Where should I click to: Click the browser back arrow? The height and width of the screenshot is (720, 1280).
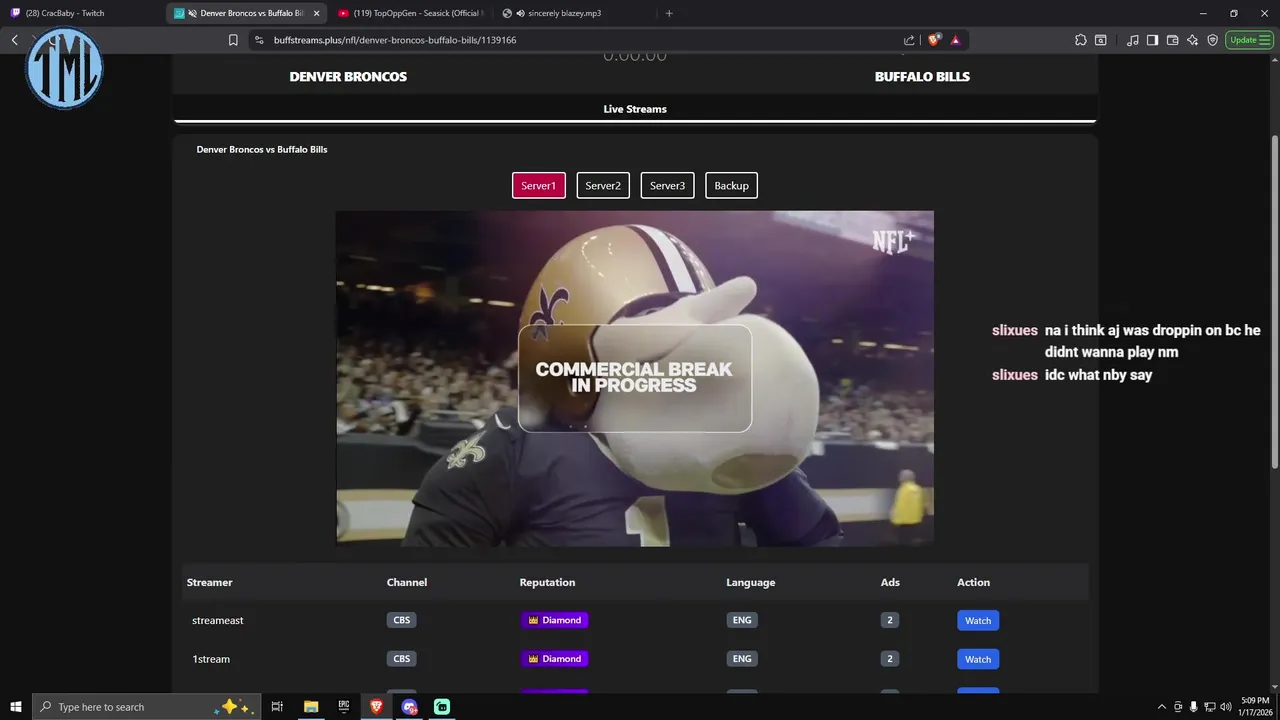[14, 40]
